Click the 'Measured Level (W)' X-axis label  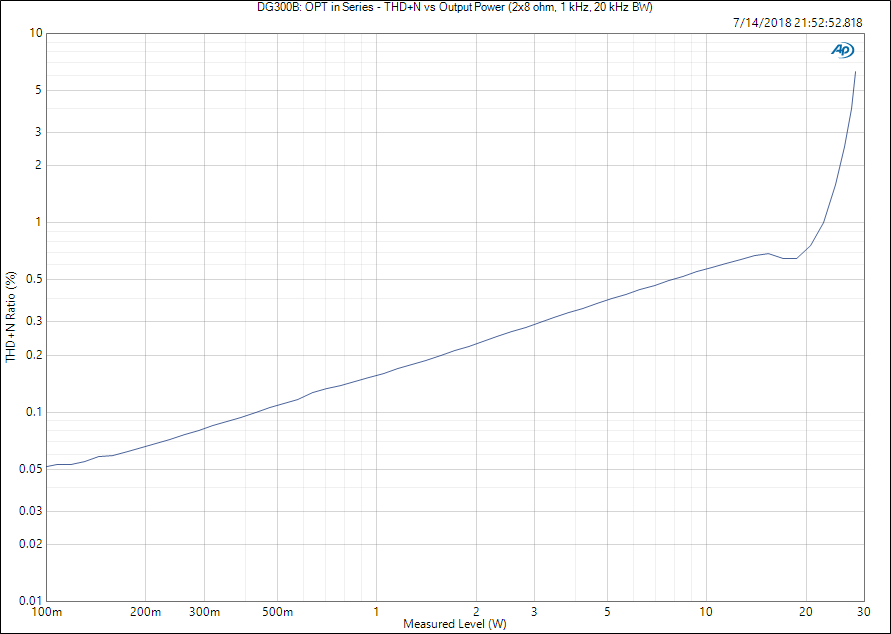coord(455,624)
